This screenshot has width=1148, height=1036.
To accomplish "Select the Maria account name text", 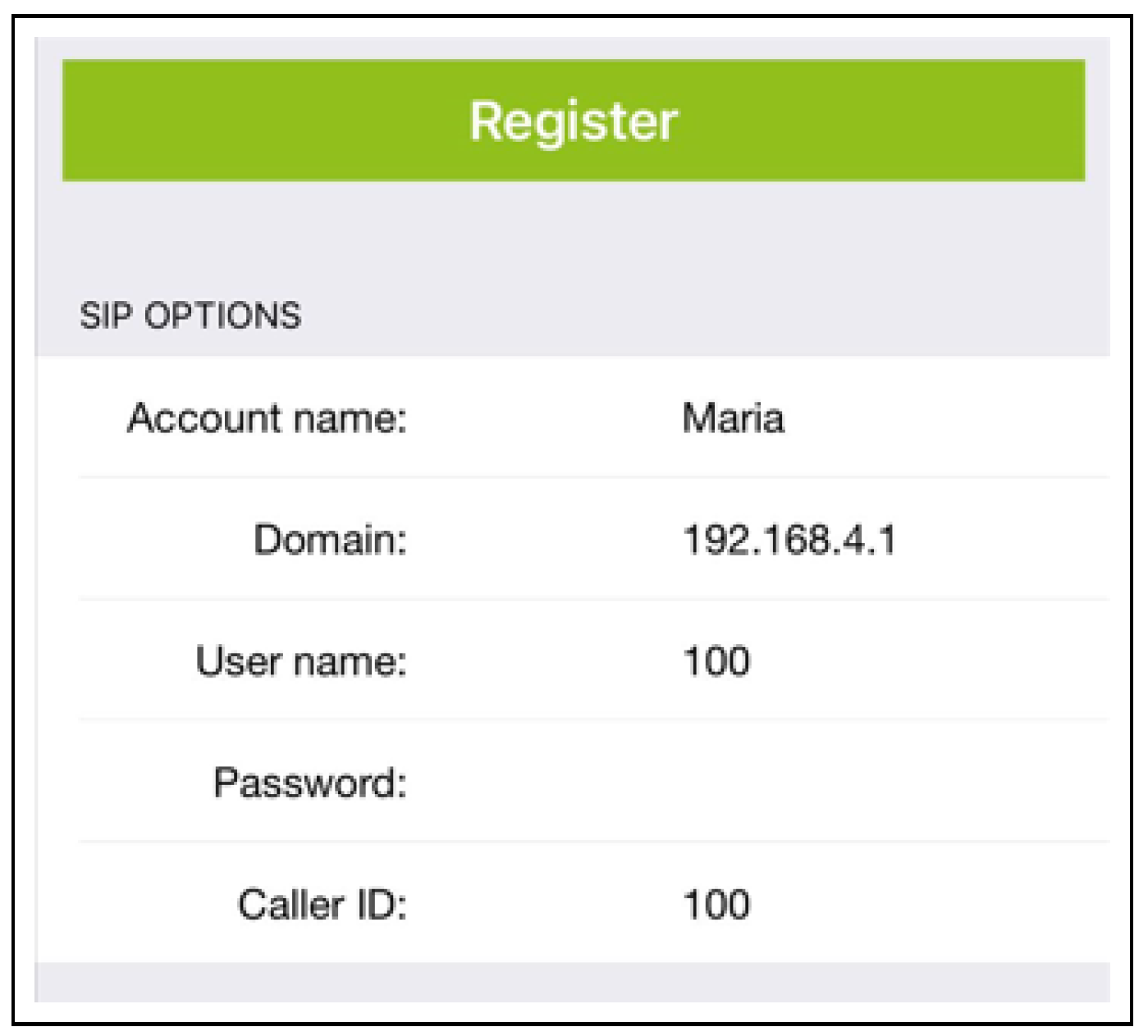I will pyautogui.click(x=733, y=418).
